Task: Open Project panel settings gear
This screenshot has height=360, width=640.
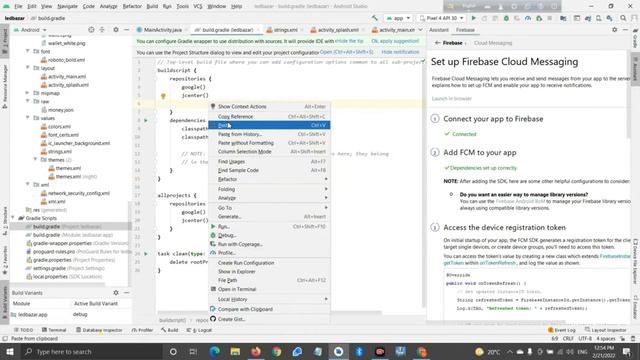Action: click(x=116, y=30)
